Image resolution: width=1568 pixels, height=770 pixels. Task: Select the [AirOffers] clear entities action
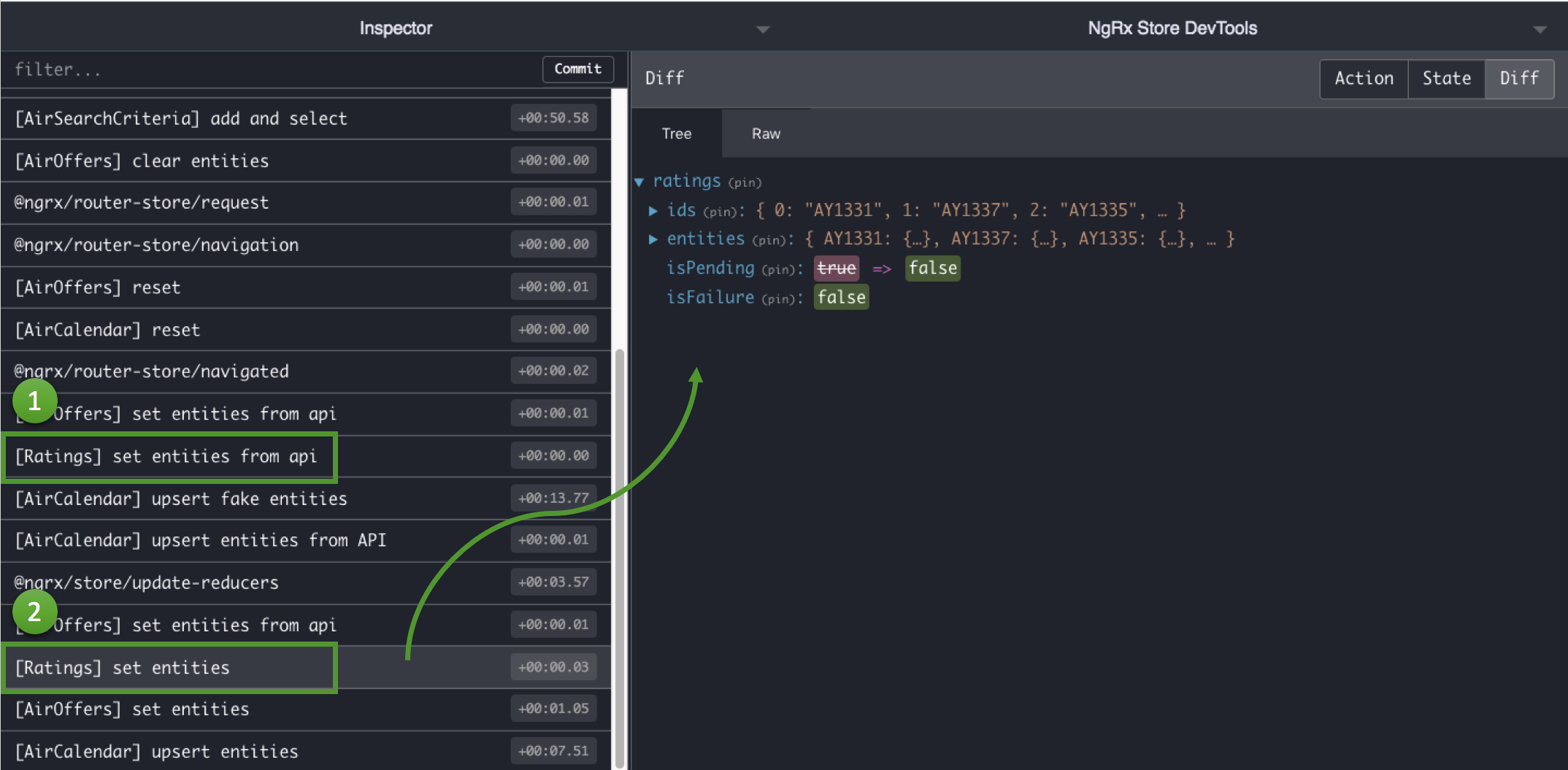pos(142,161)
